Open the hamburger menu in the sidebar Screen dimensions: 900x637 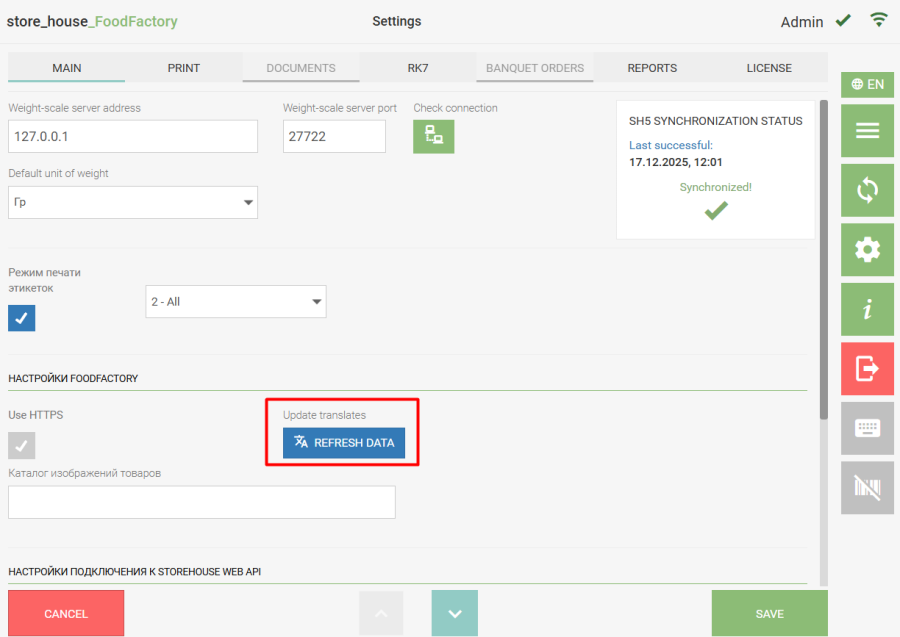(867, 131)
